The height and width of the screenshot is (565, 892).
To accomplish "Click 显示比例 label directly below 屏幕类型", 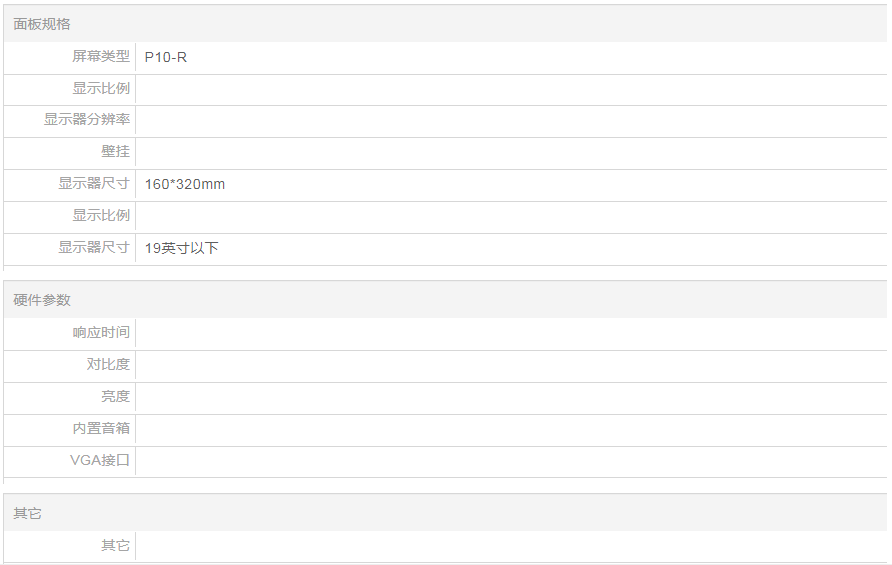I will click(101, 89).
